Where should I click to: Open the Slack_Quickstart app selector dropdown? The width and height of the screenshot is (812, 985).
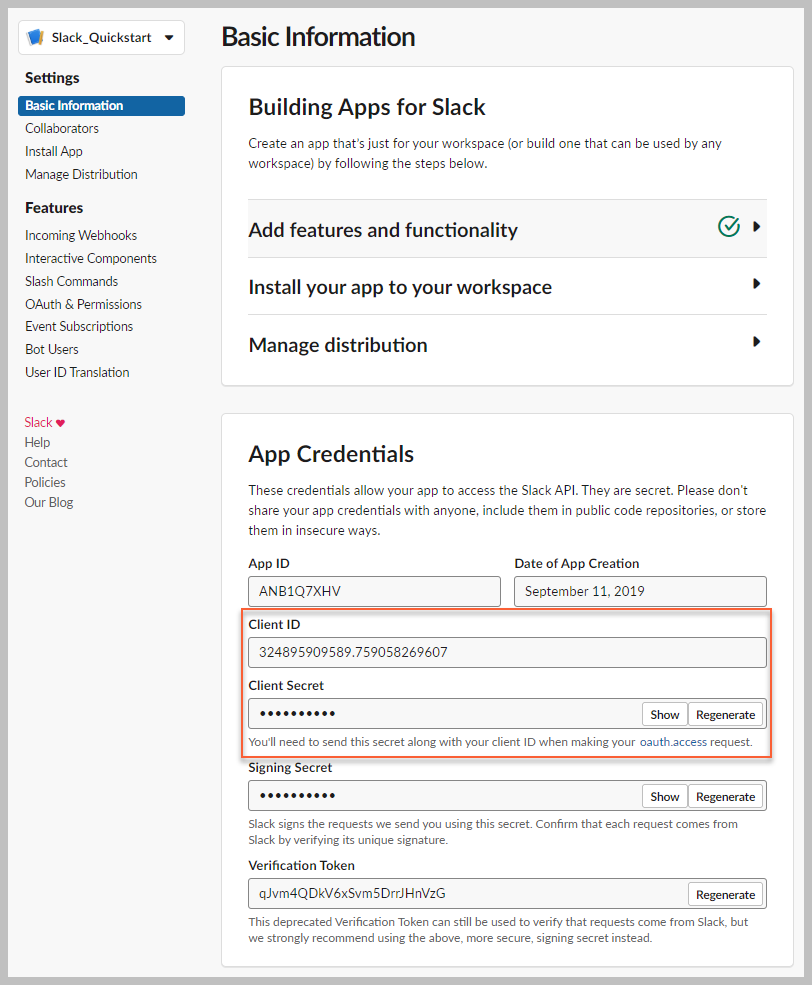click(101, 38)
